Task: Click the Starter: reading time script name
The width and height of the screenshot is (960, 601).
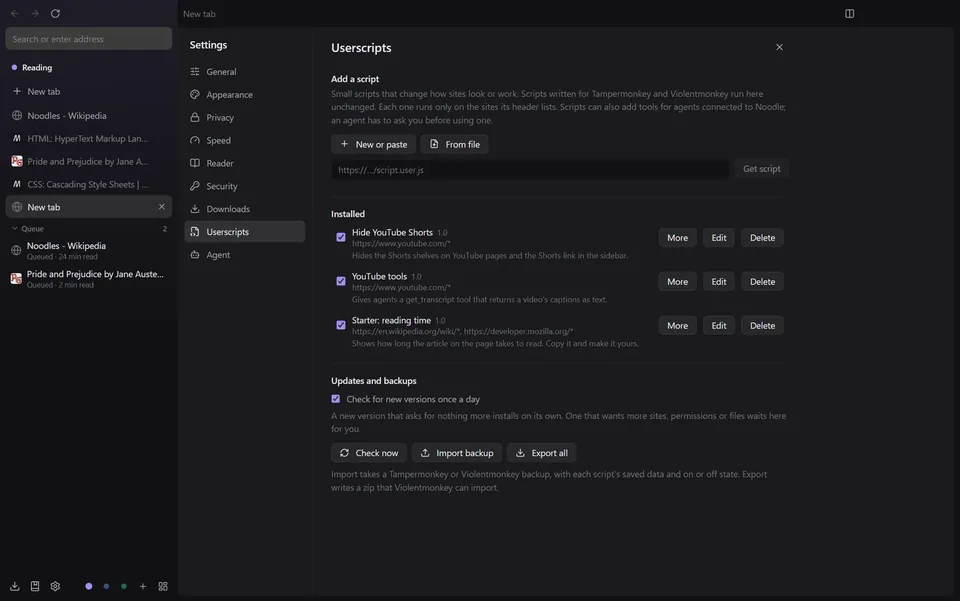Action: pos(391,321)
